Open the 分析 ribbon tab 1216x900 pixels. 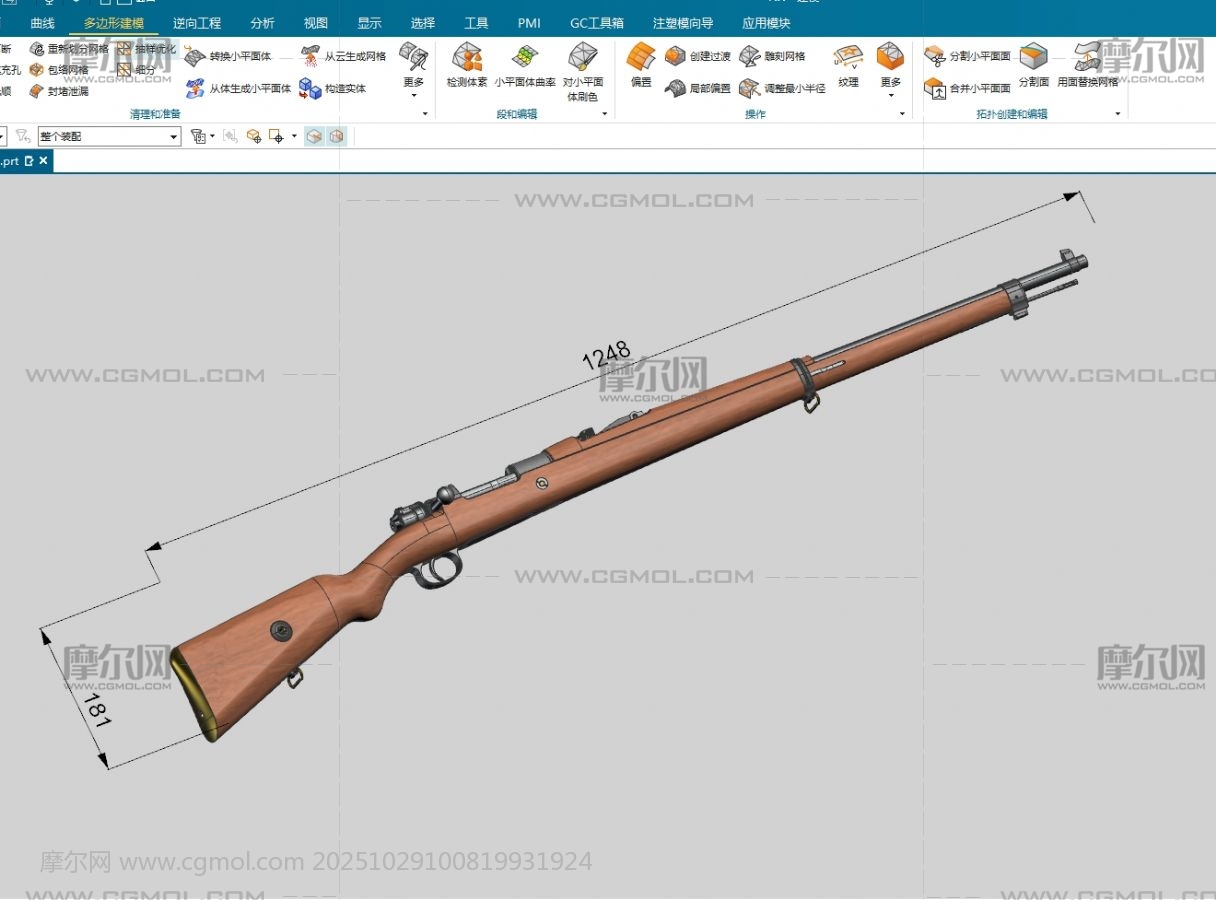[262, 23]
